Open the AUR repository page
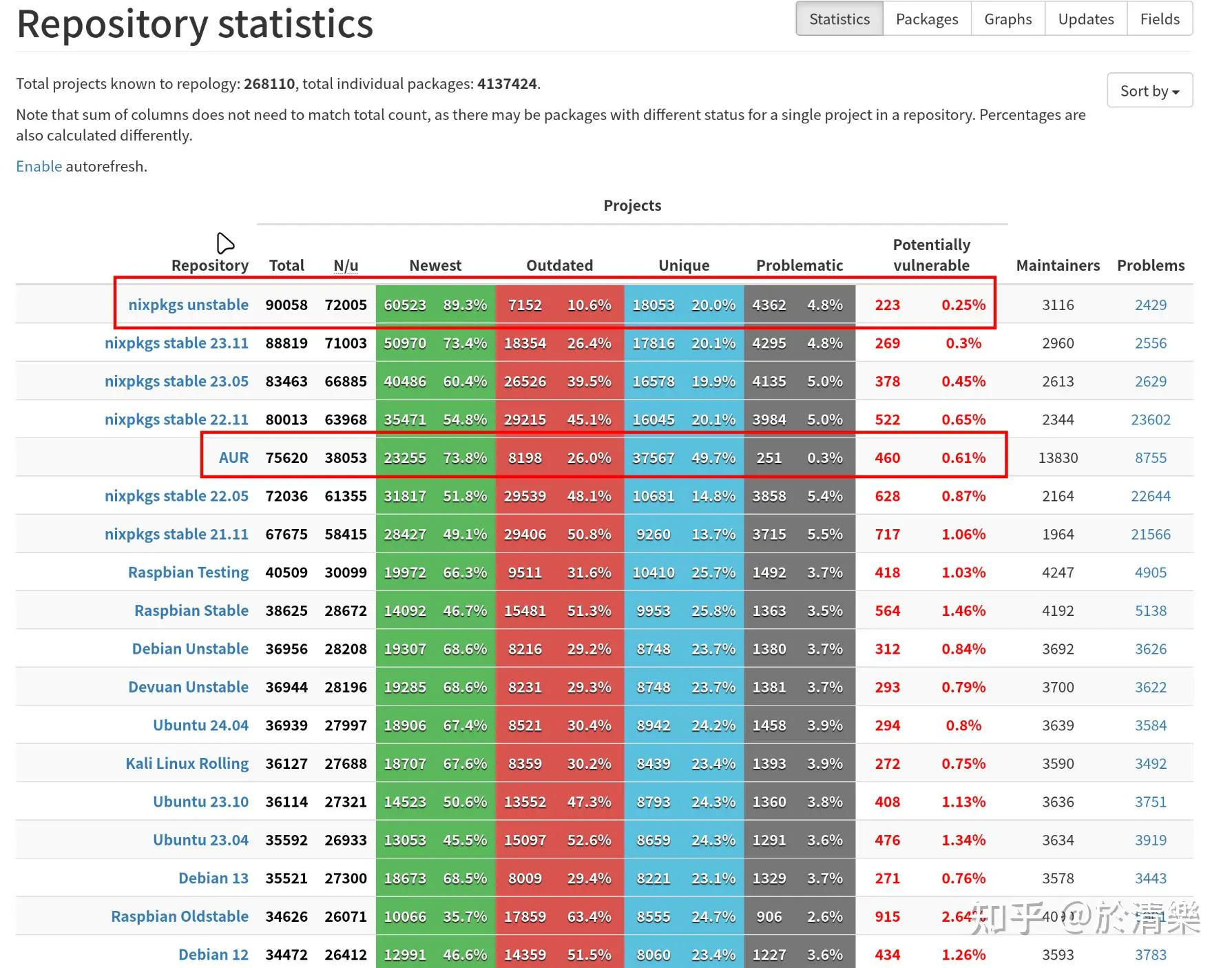The height and width of the screenshot is (968, 1232). coord(233,457)
